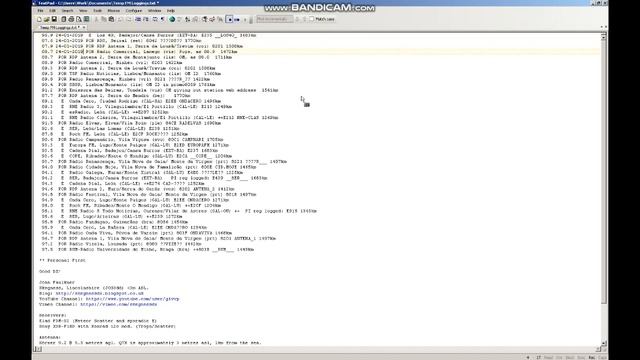Click the Cut scissors icon

click(97, 19)
